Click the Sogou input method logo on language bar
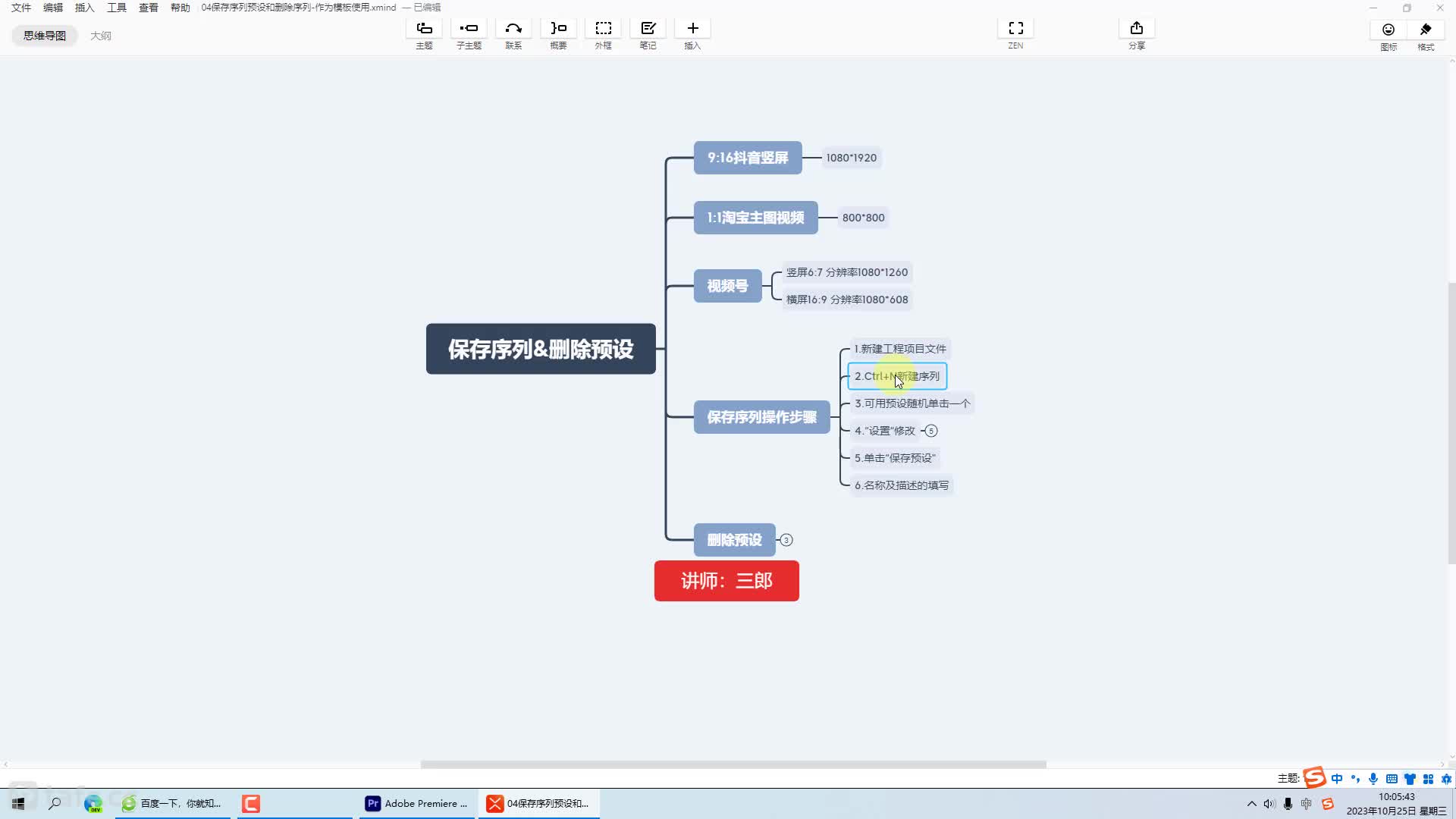Image resolution: width=1456 pixels, height=819 pixels. [1314, 778]
